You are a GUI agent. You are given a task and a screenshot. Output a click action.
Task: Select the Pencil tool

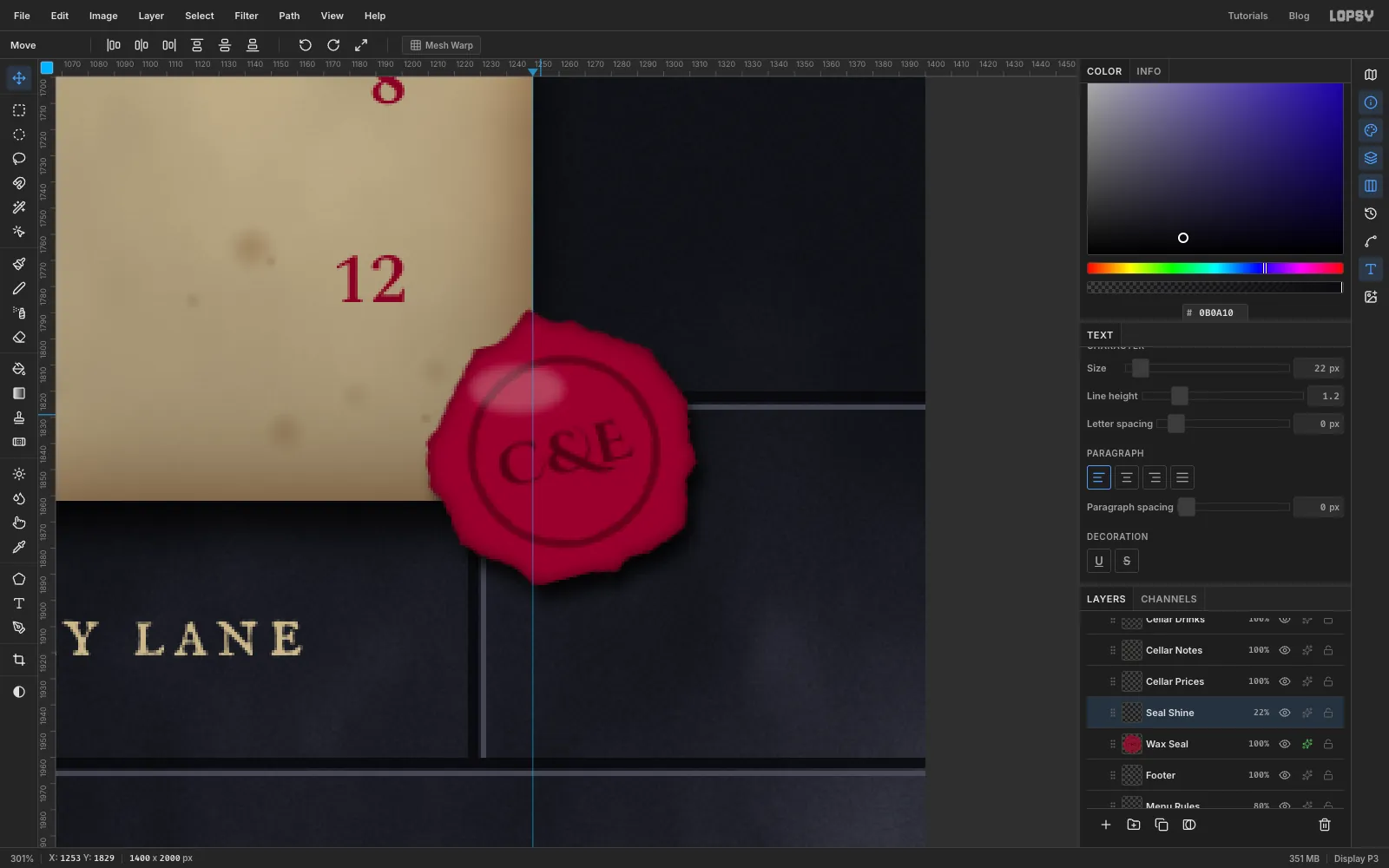point(19,288)
